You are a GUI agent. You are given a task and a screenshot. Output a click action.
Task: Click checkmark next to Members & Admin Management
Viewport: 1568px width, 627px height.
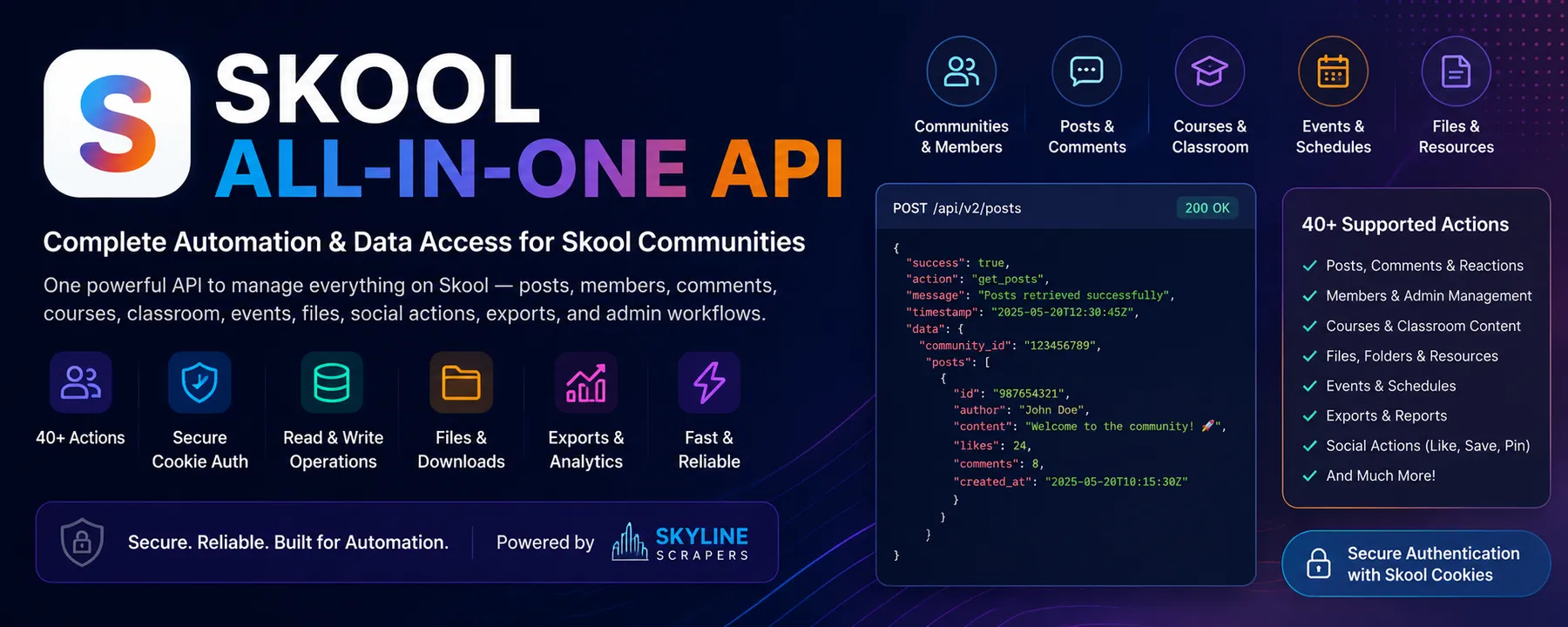1309,296
